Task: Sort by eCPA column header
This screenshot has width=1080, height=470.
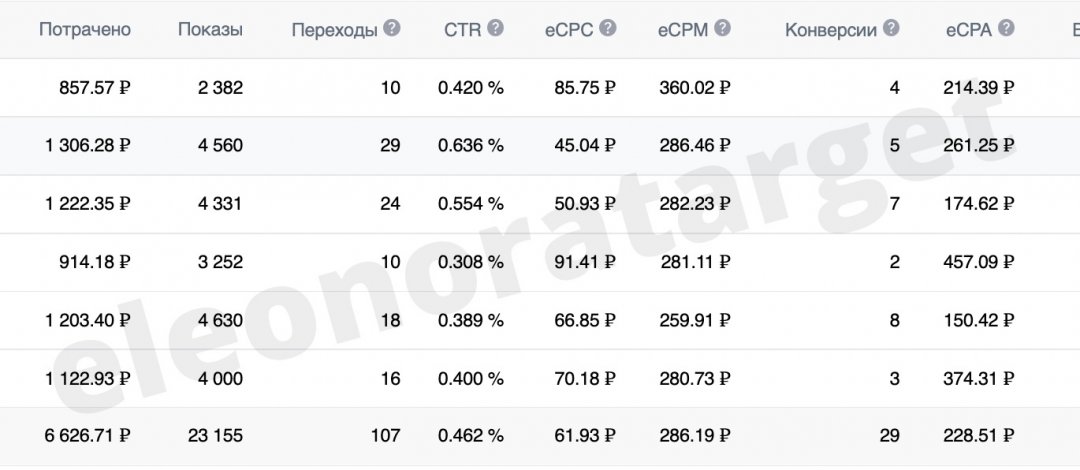Action: [968, 30]
